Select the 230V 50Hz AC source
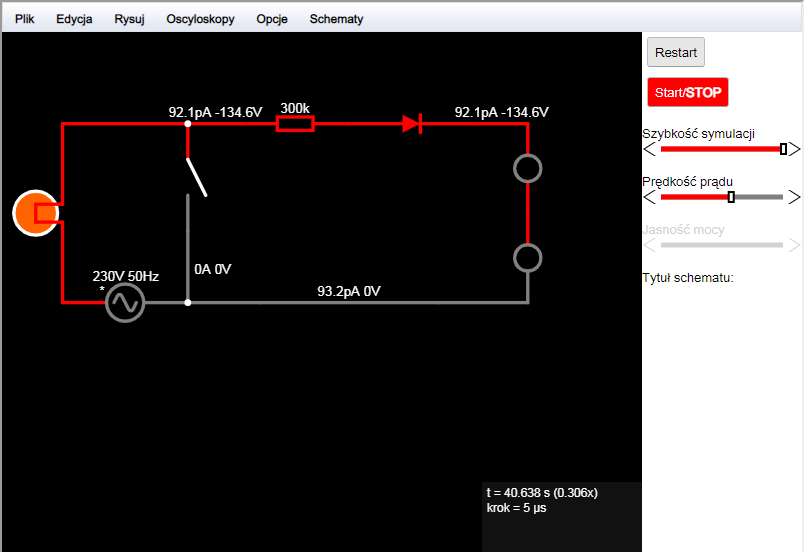 coord(125,303)
